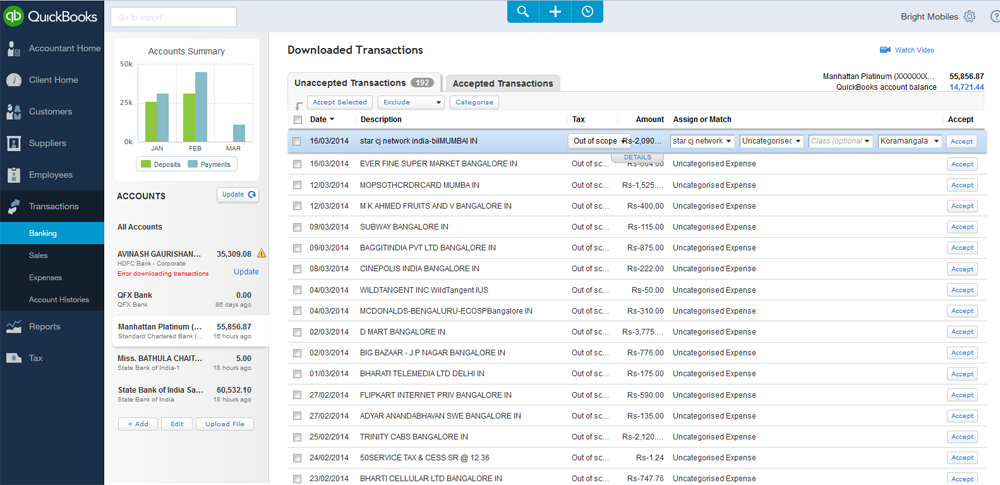This screenshot has height=485, width=1000.
Task: Toggle the select-all transactions checkbox
Action: click(x=297, y=119)
